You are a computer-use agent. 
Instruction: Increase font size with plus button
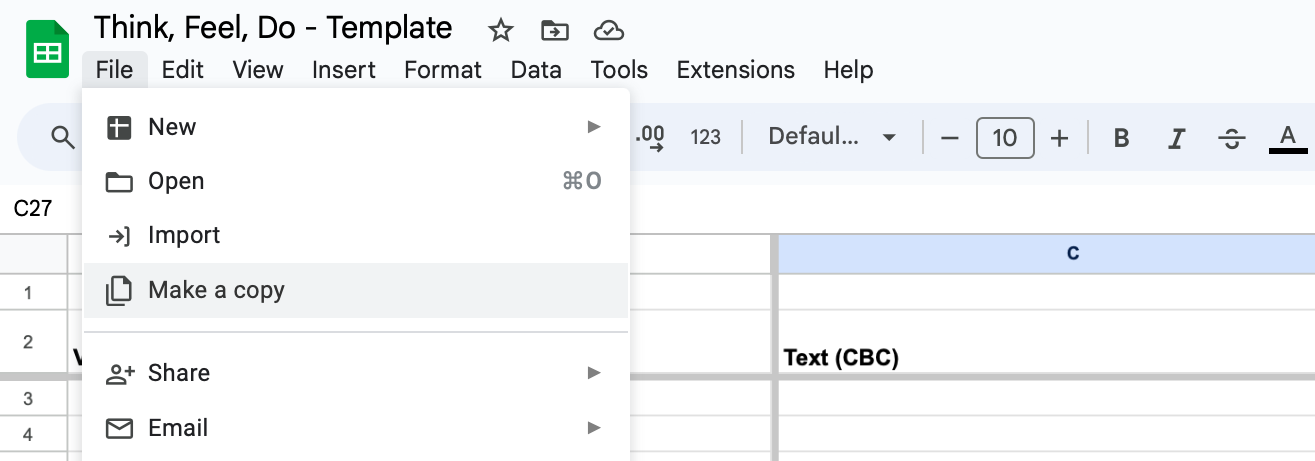click(1060, 137)
